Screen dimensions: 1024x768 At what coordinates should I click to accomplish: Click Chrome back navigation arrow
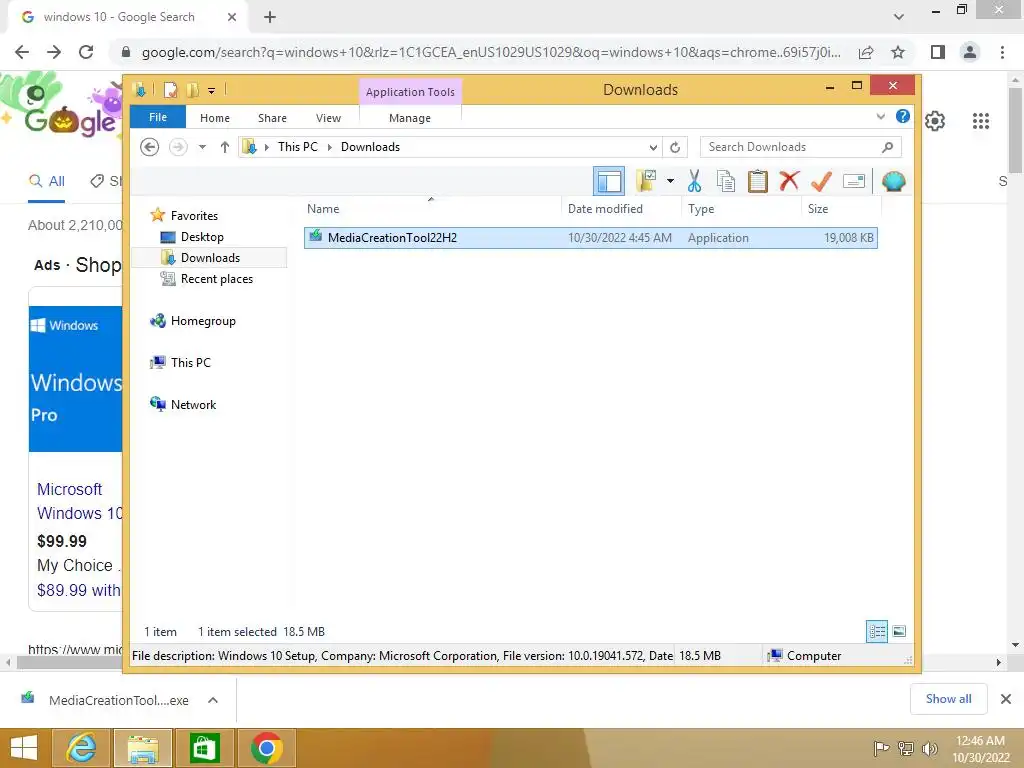pos(22,52)
